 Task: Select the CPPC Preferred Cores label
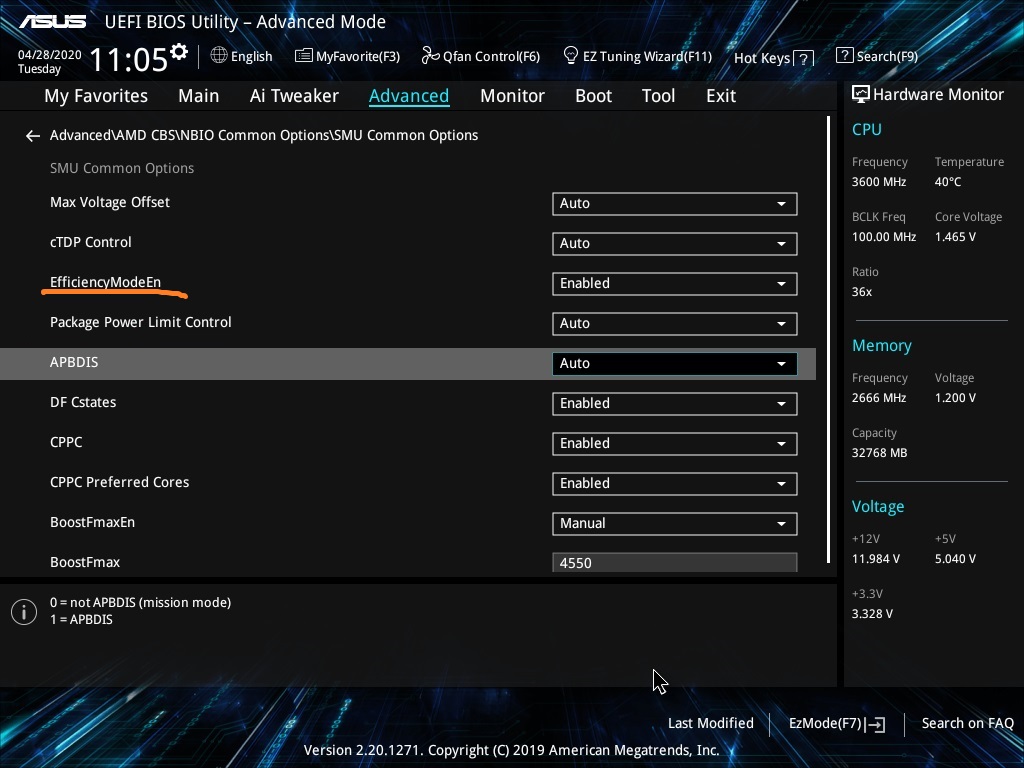pos(120,483)
